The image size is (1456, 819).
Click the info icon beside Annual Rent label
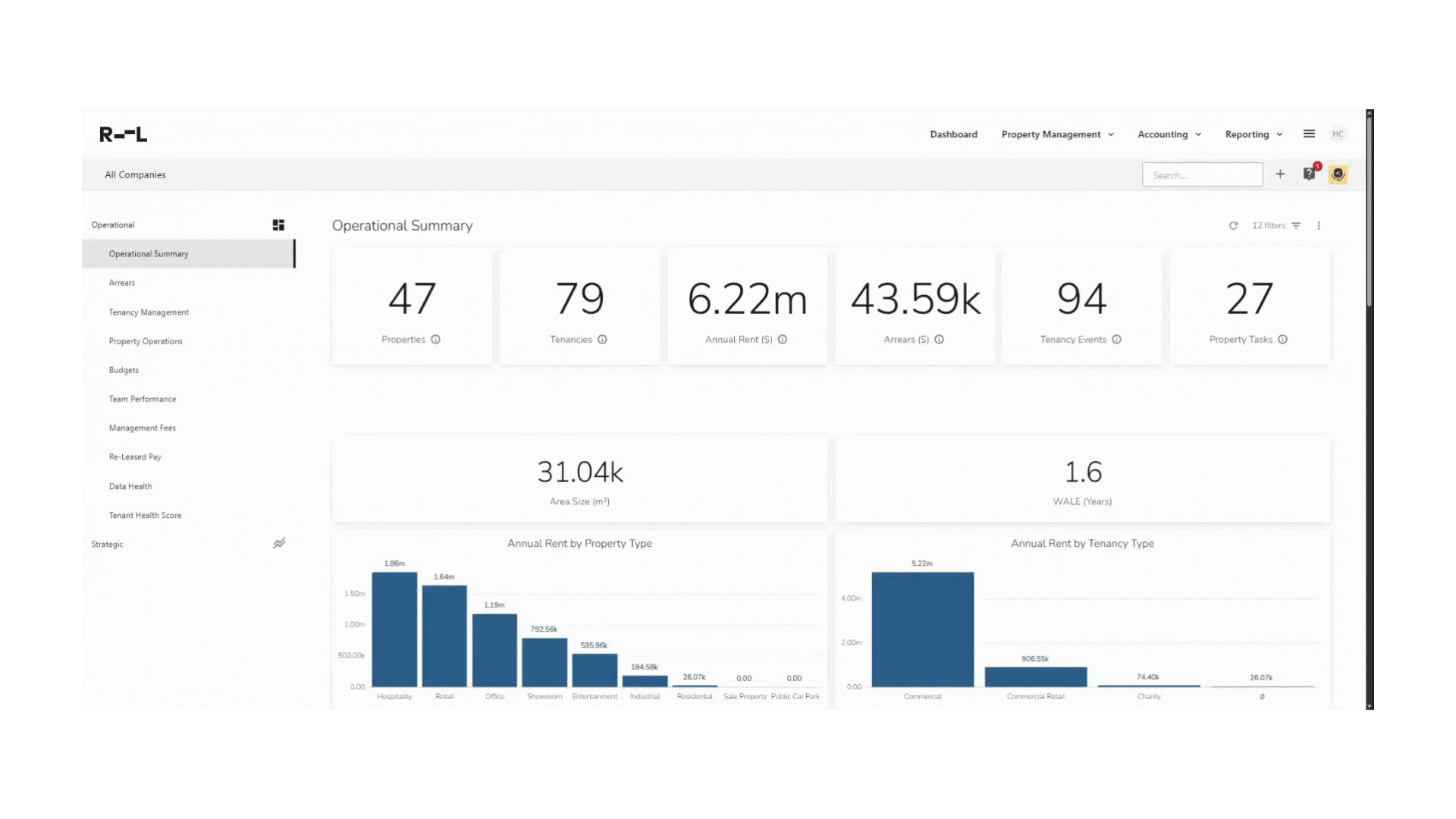point(784,340)
